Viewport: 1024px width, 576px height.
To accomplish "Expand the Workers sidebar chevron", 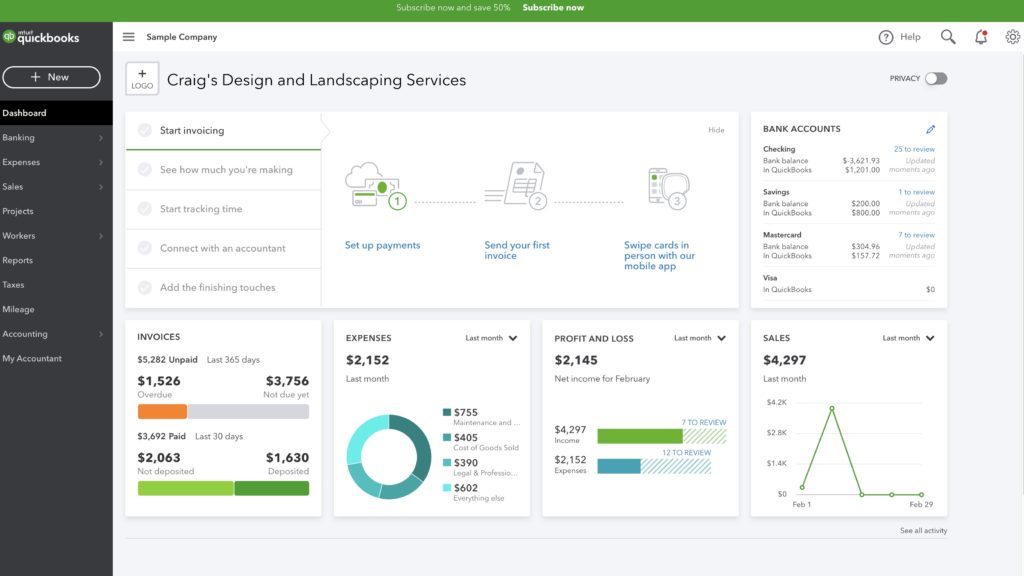I will point(101,236).
